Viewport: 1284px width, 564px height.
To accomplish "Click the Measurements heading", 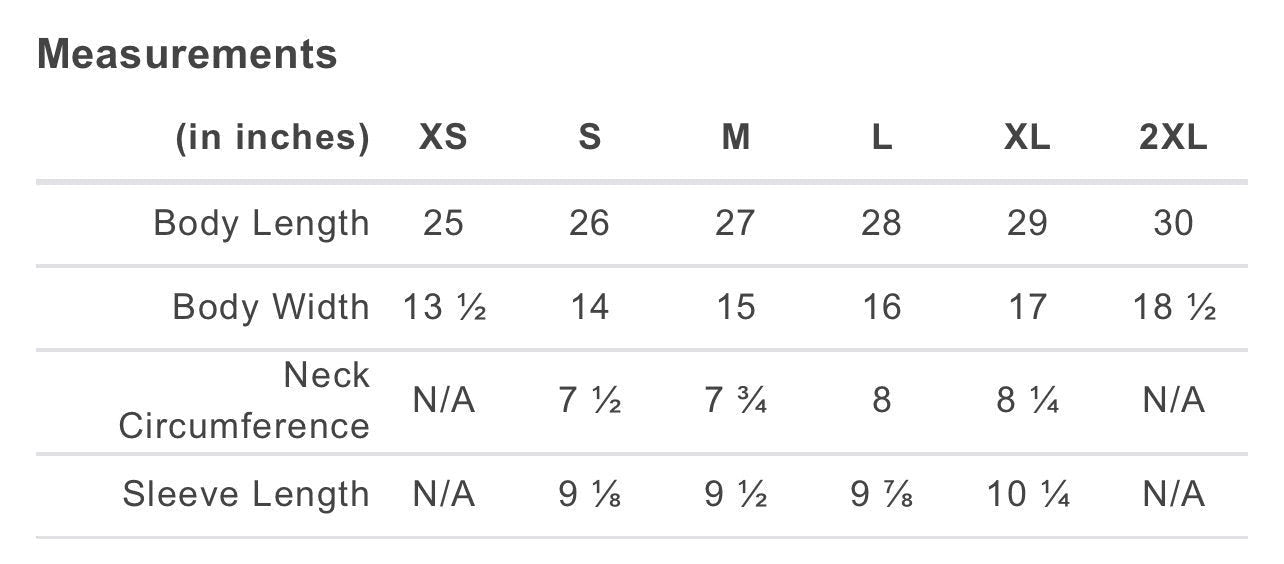I will click(x=187, y=54).
